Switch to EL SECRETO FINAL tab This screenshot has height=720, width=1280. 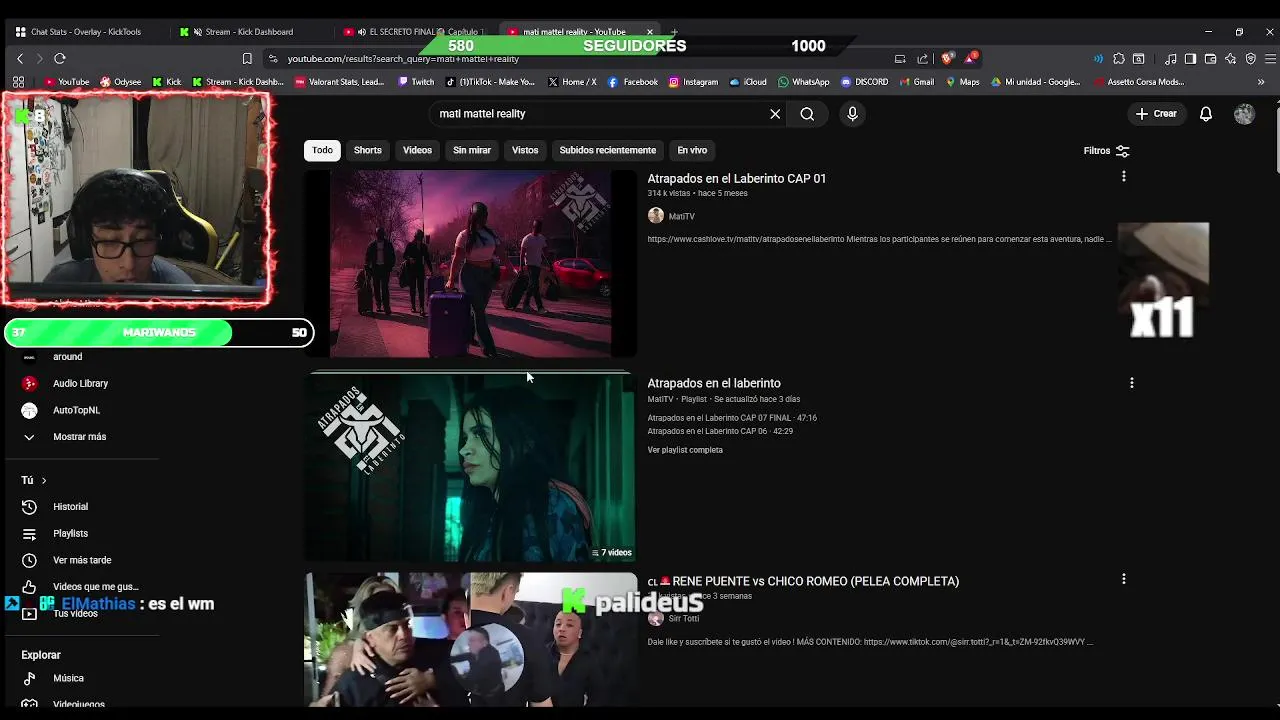(418, 32)
